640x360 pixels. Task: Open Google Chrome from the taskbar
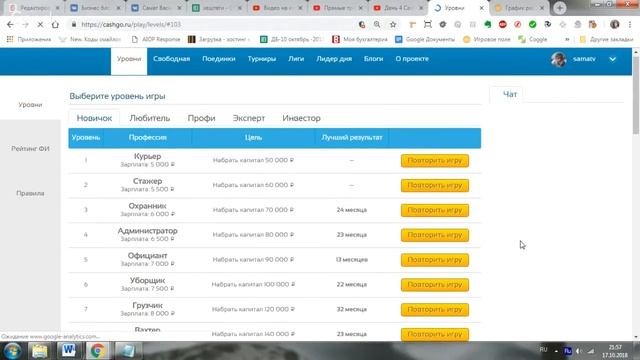97,351
